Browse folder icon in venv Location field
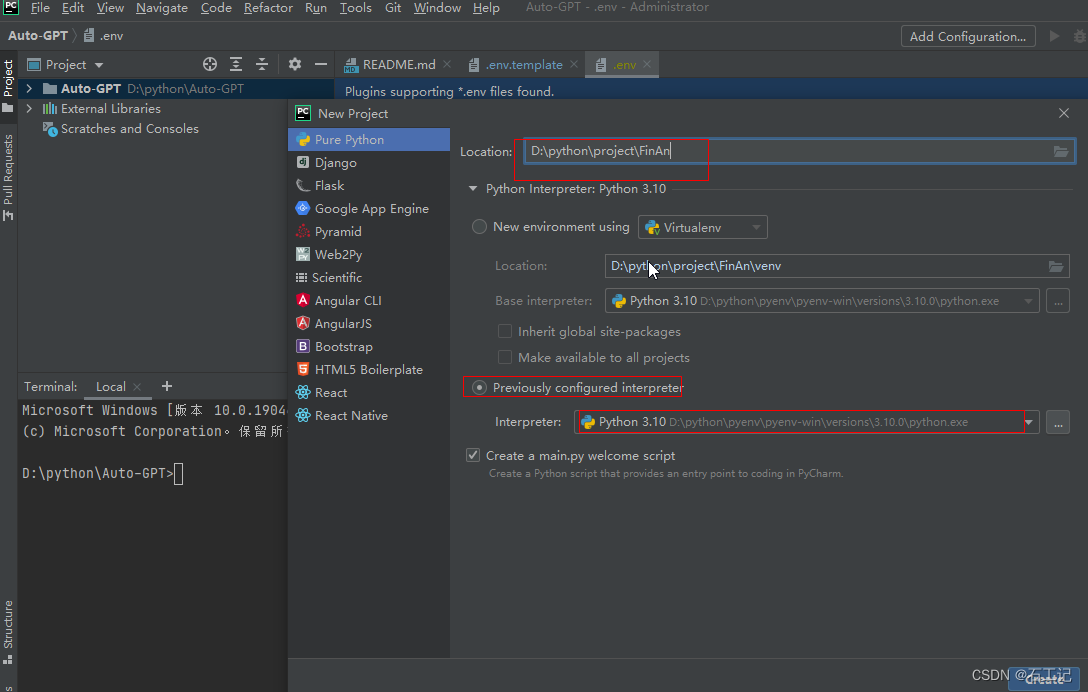The height and width of the screenshot is (692, 1088). tap(1055, 266)
